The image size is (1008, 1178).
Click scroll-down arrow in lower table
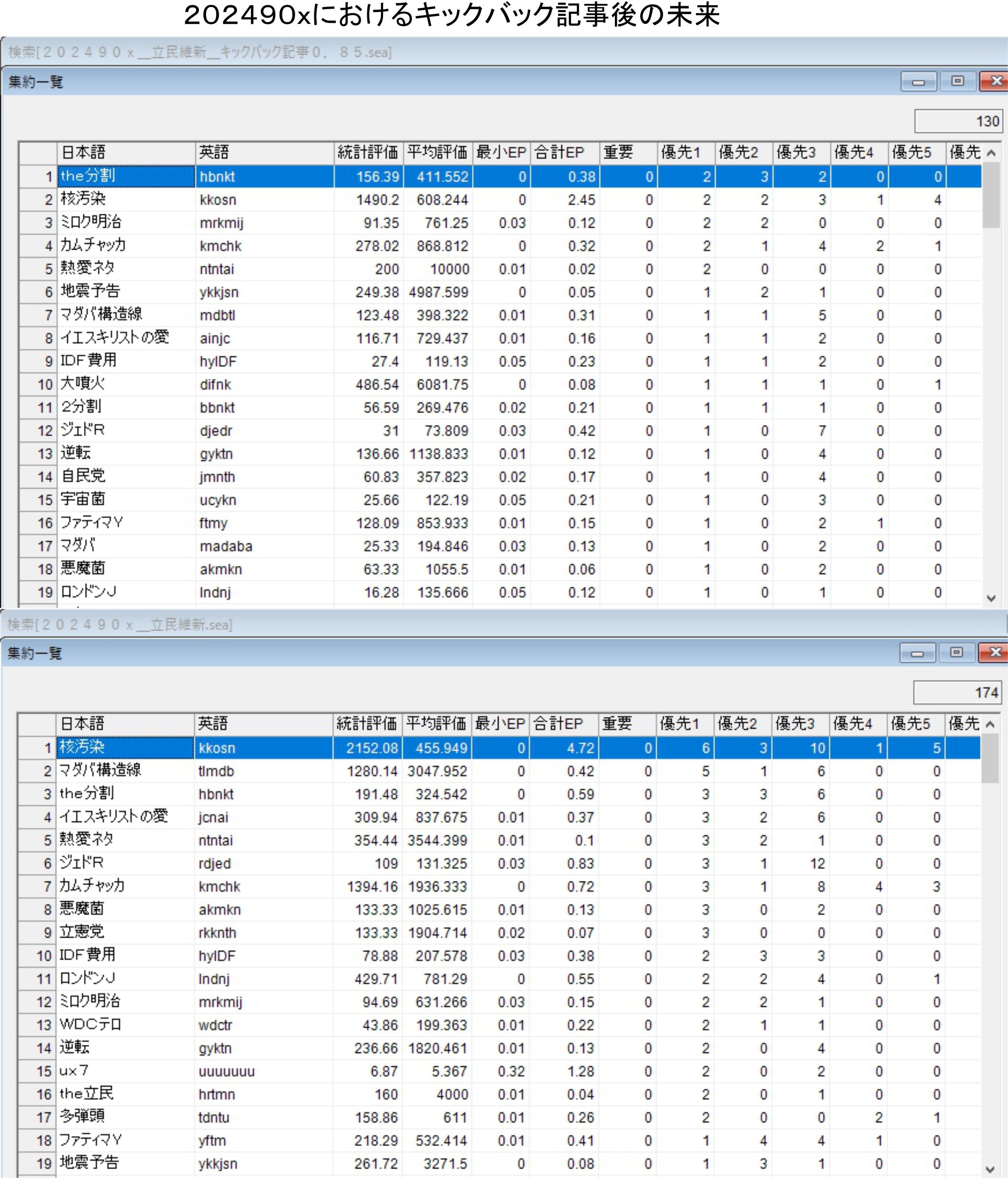click(990, 1170)
